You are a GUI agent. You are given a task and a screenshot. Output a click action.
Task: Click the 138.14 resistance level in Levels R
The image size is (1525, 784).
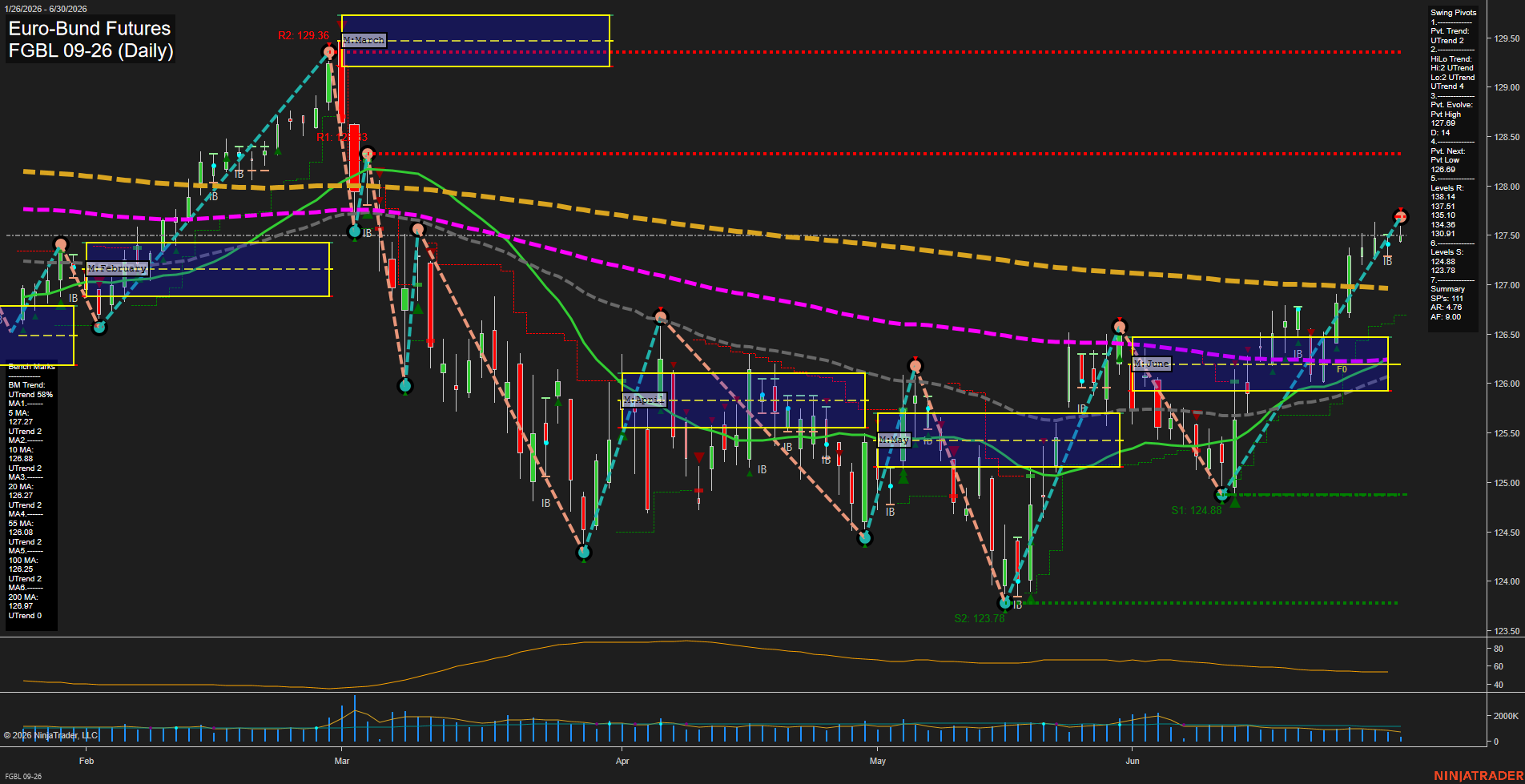[x=1443, y=197]
